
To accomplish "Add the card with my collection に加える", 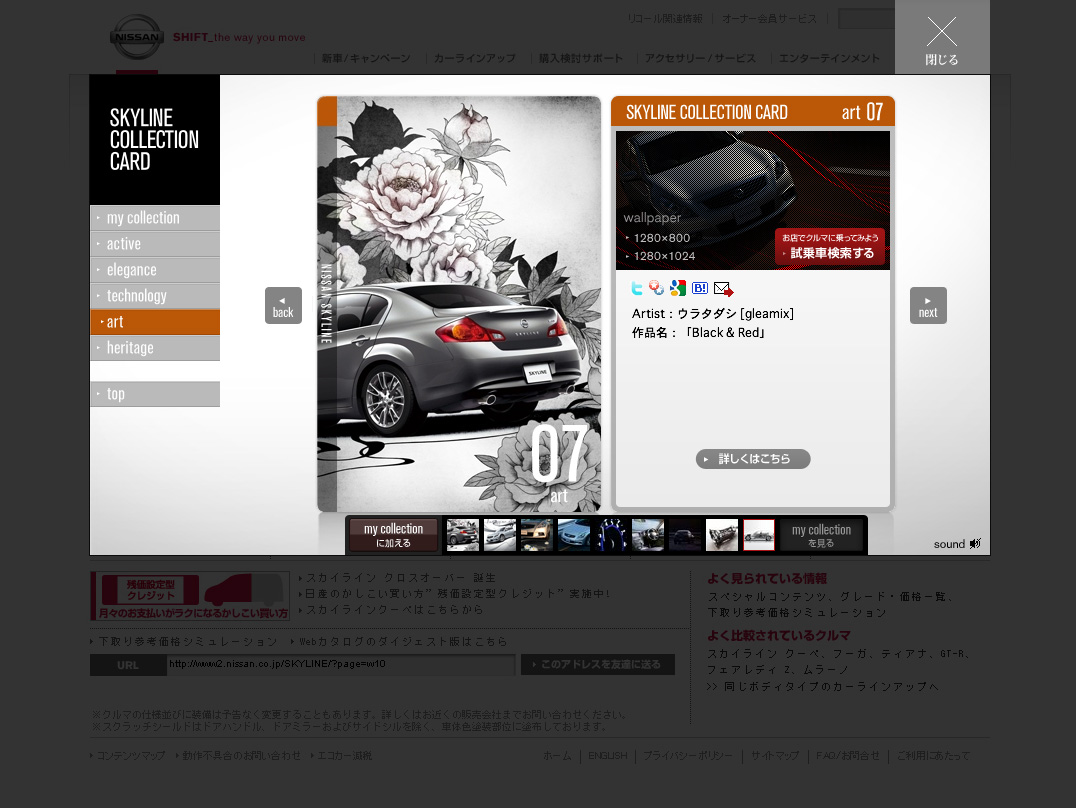I will click(x=393, y=535).
